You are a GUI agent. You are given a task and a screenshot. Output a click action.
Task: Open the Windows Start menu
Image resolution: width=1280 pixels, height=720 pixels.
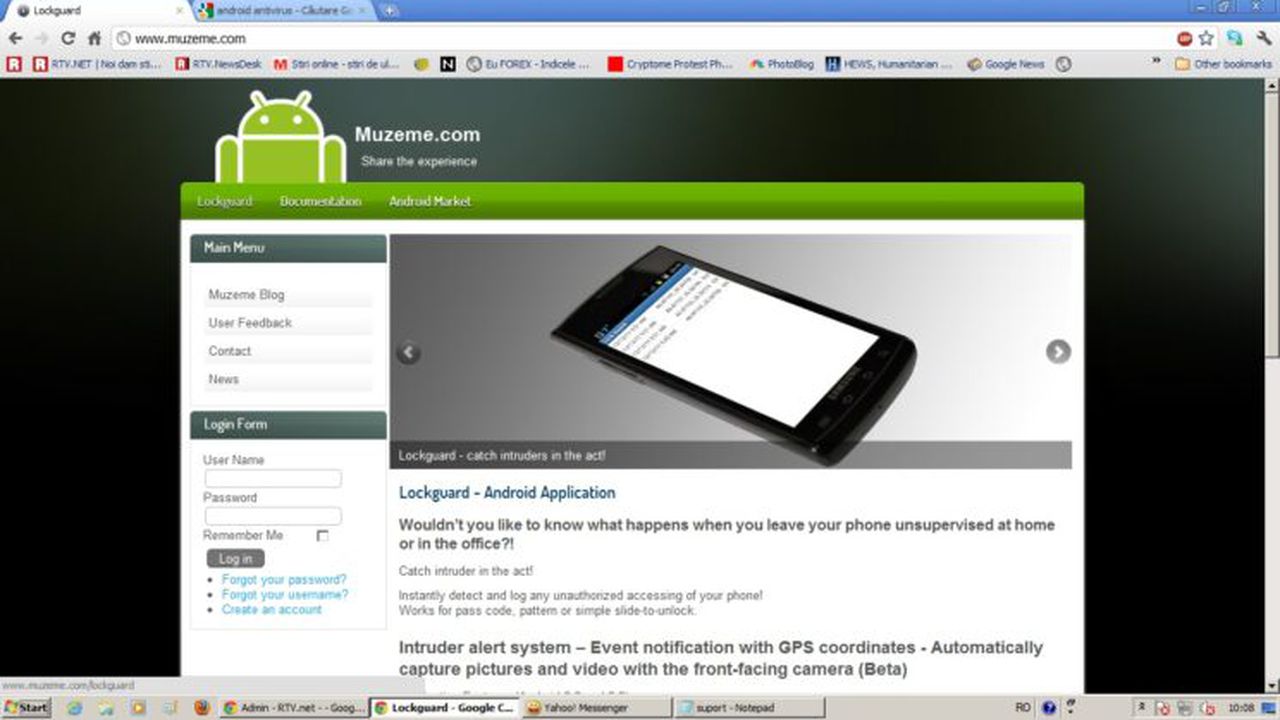(27, 707)
